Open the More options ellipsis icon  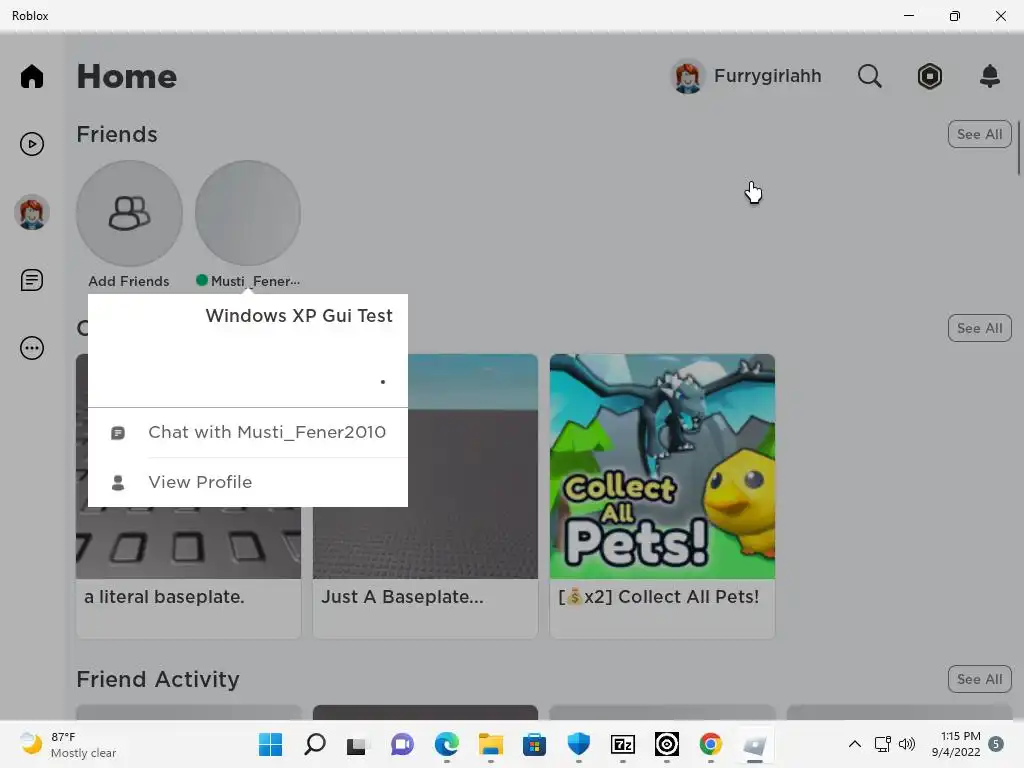click(x=31, y=348)
